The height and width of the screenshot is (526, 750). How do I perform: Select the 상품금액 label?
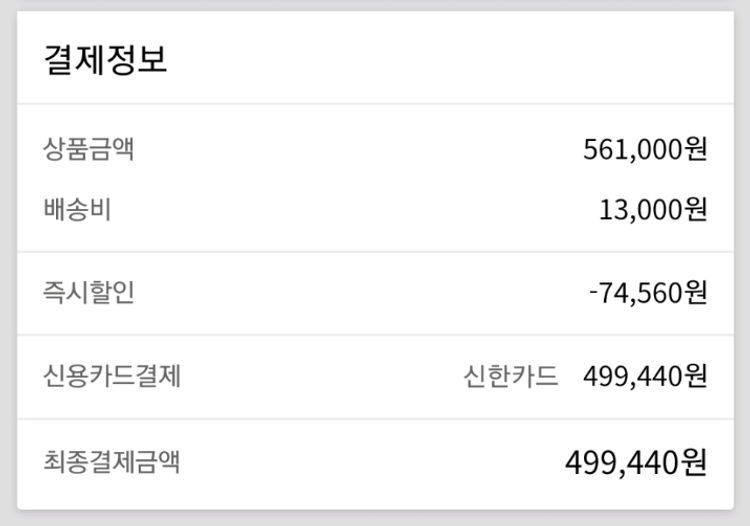coord(89,150)
